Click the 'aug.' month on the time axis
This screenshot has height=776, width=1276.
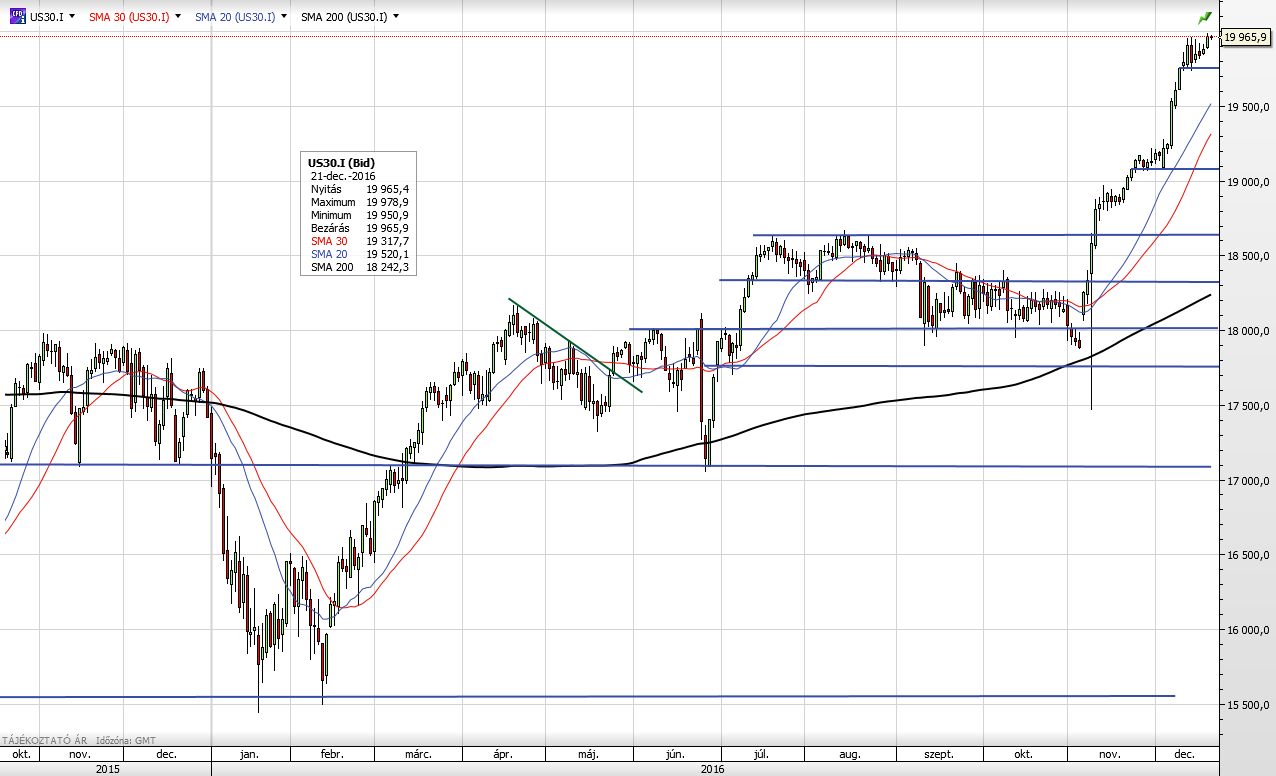[850, 754]
